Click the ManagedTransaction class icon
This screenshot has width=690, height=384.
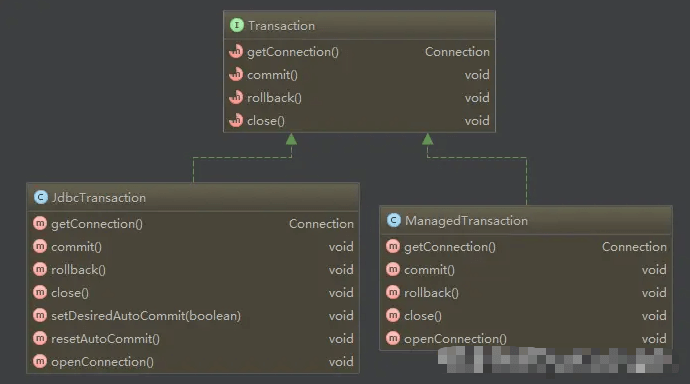[394, 220]
